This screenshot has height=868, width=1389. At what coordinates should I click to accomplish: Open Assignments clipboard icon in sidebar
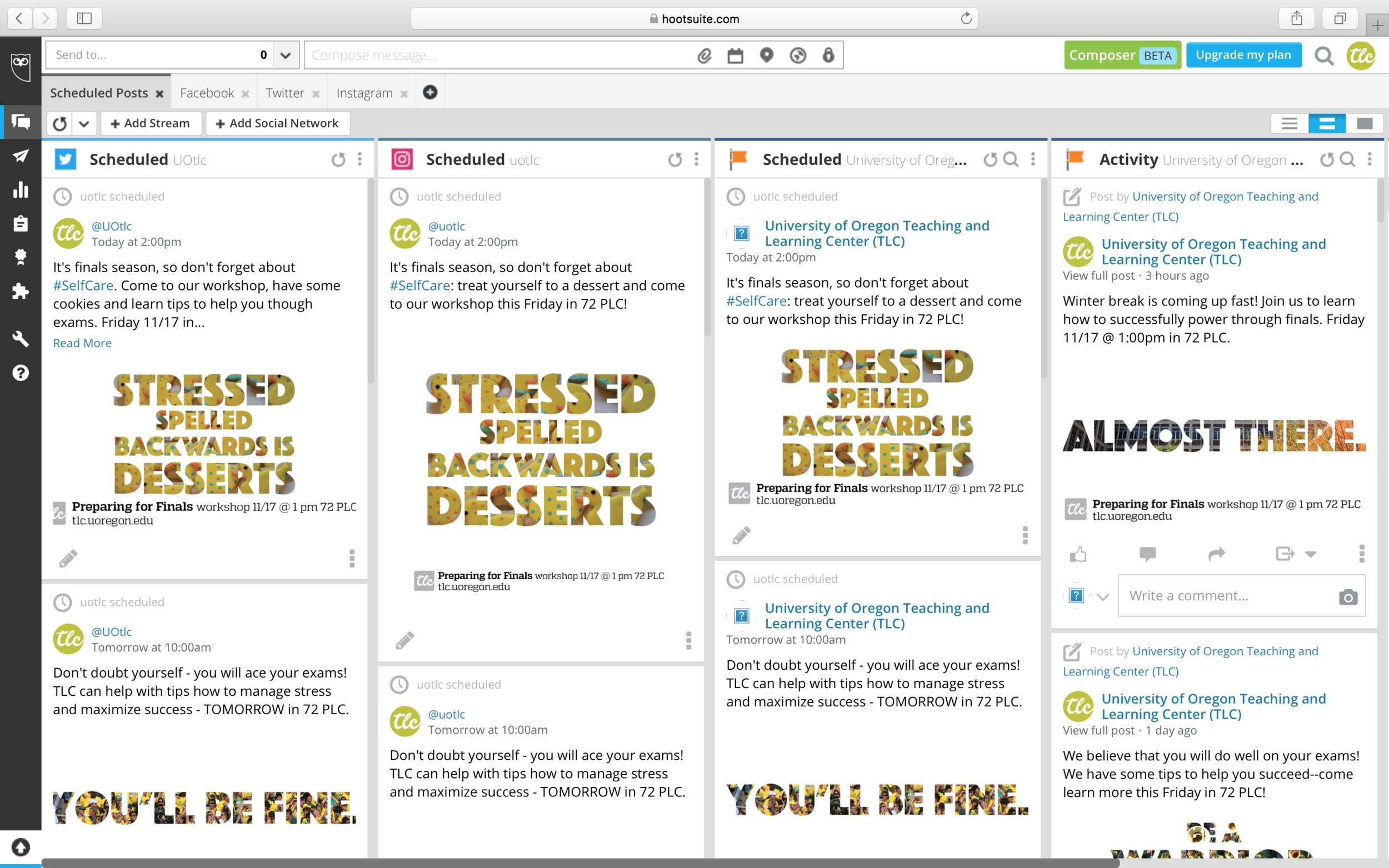coord(21,223)
